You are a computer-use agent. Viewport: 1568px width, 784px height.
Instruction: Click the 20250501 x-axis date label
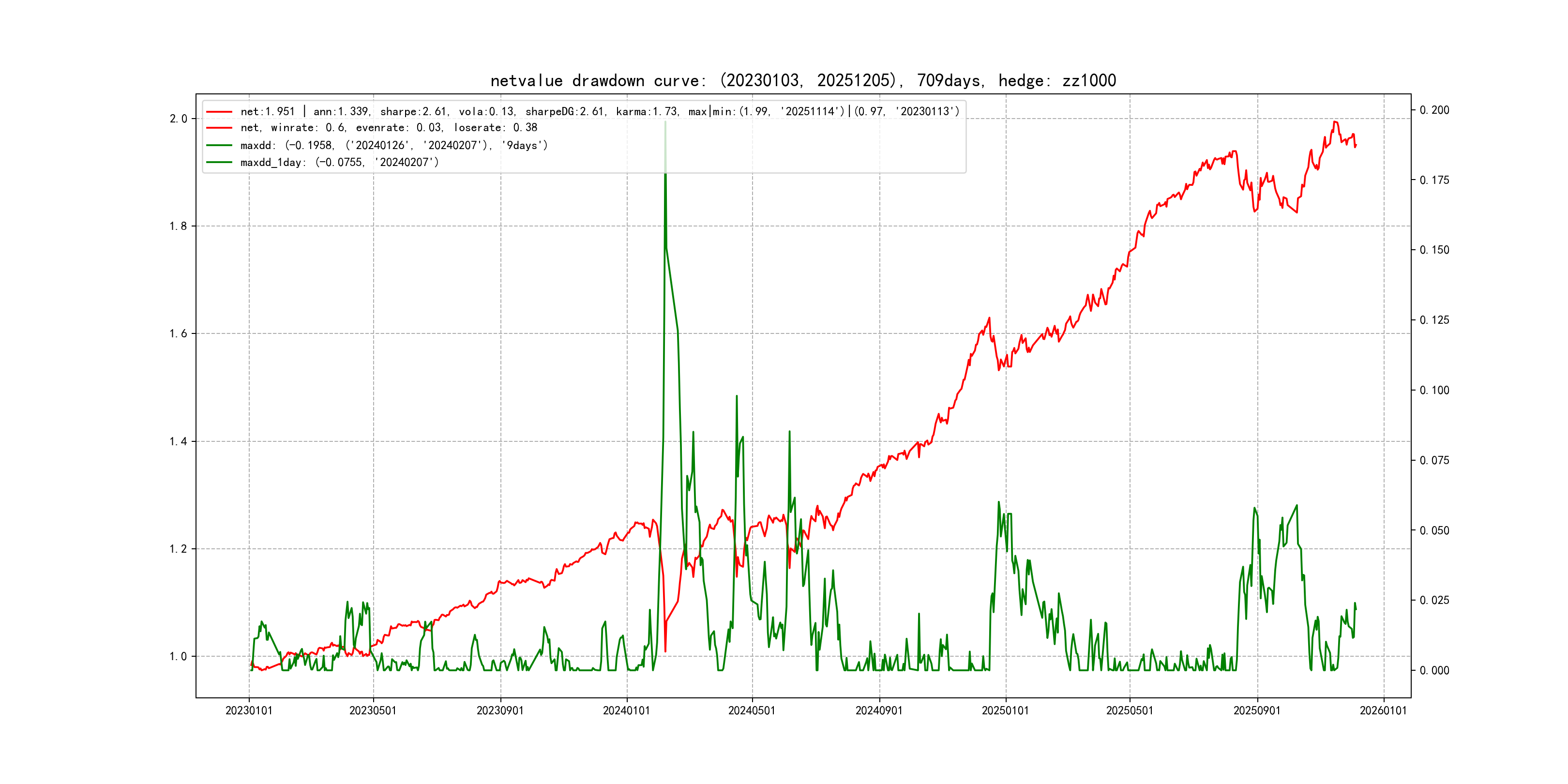click(1129, 710)
